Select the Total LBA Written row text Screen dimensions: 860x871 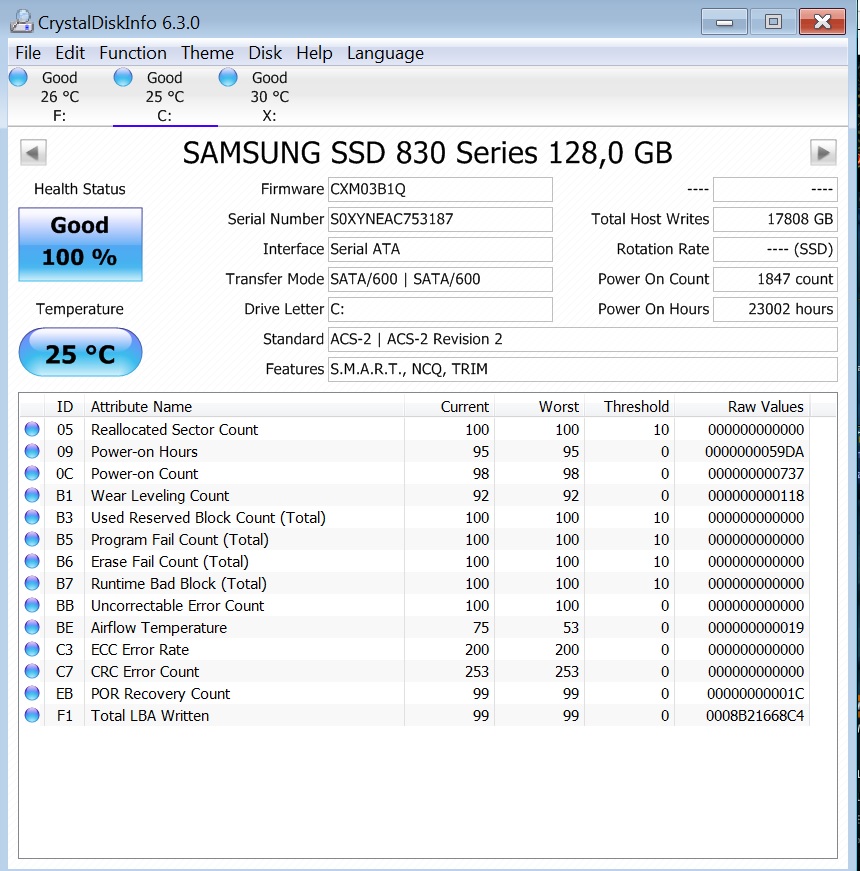(x=150, y=715)
